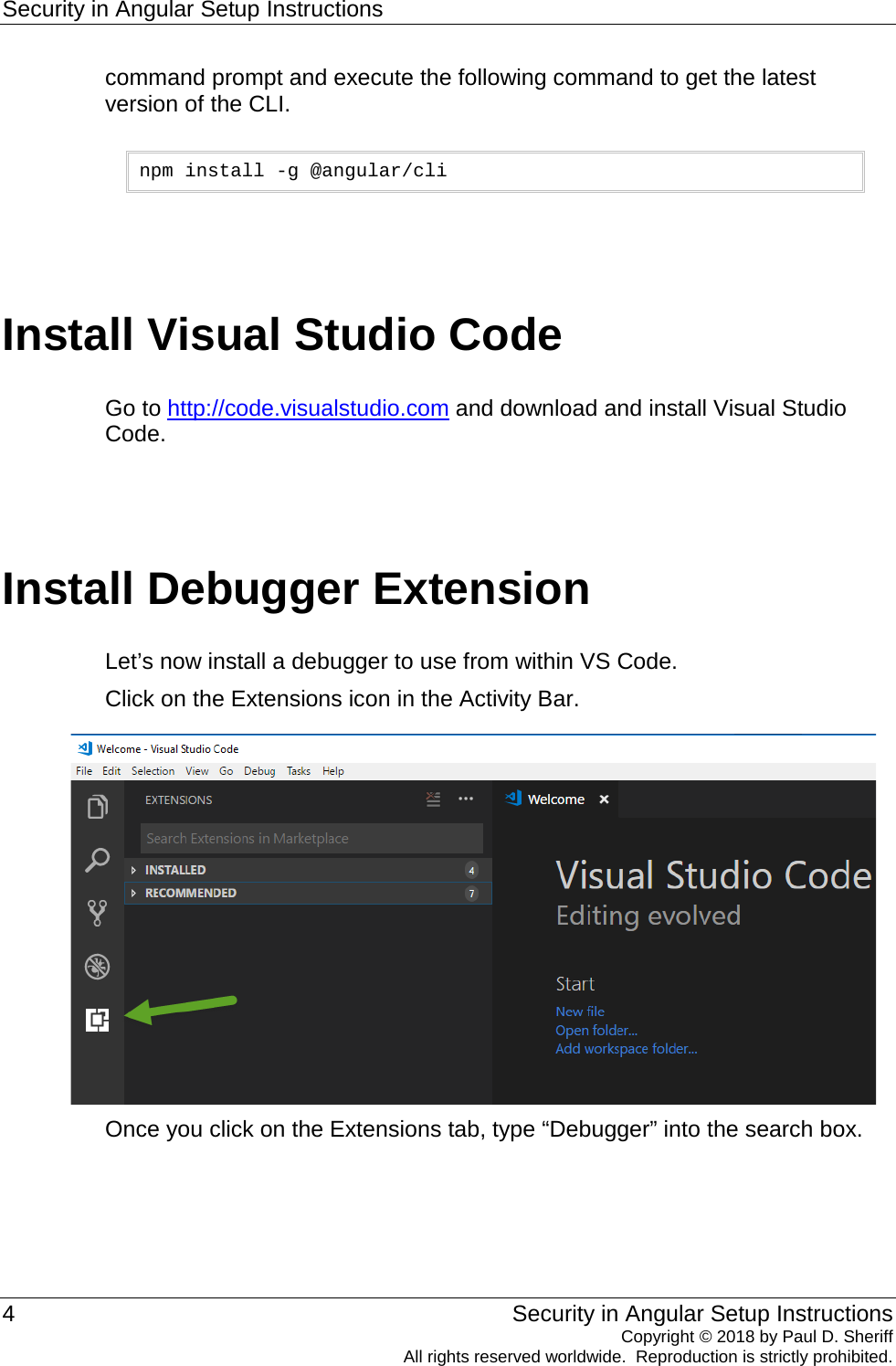
Task: Click Add workspace folder on Welcome page
Action: tap(627, 1048)
